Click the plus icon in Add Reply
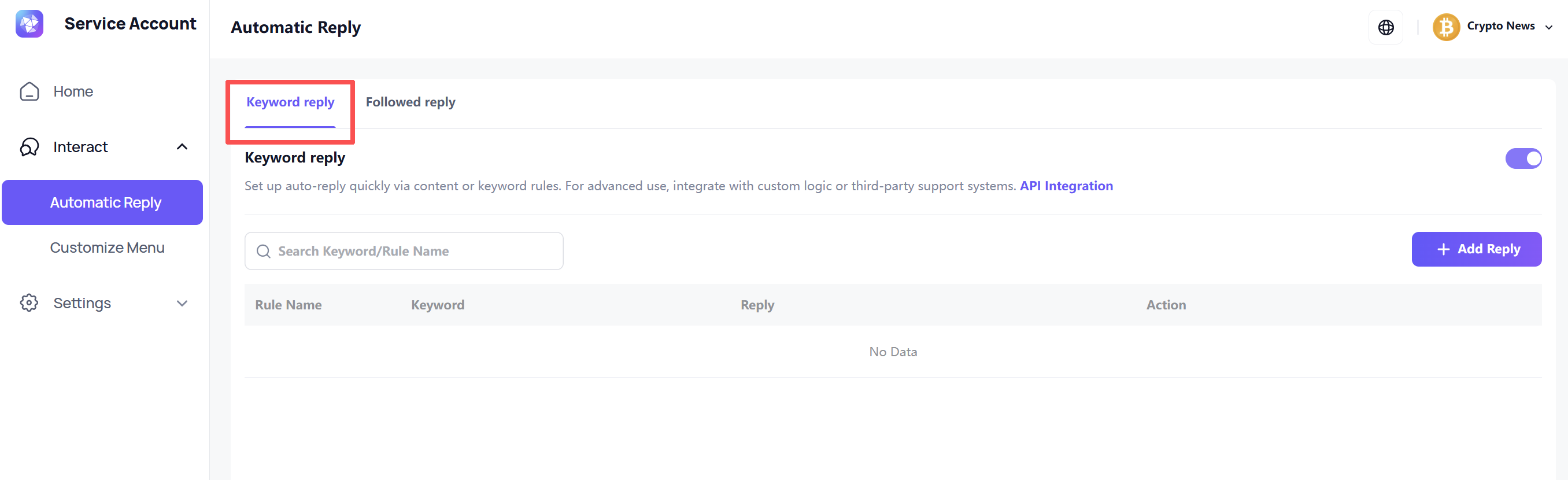The width and height of the screenshot is (1568, 480). pyautogui.click(x=1443, y=249)
